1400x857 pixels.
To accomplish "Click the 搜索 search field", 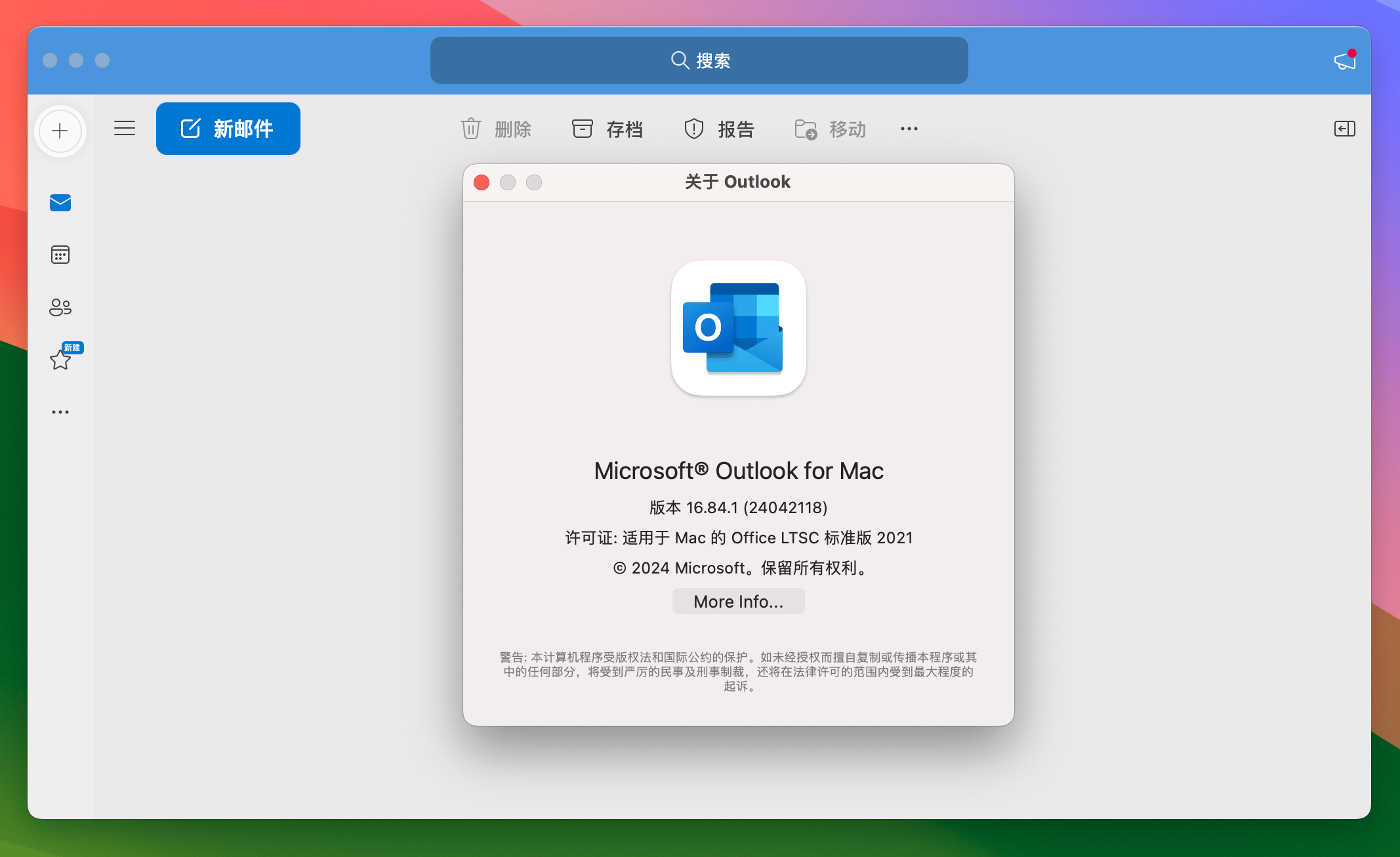I will click(x=699, y=60).
